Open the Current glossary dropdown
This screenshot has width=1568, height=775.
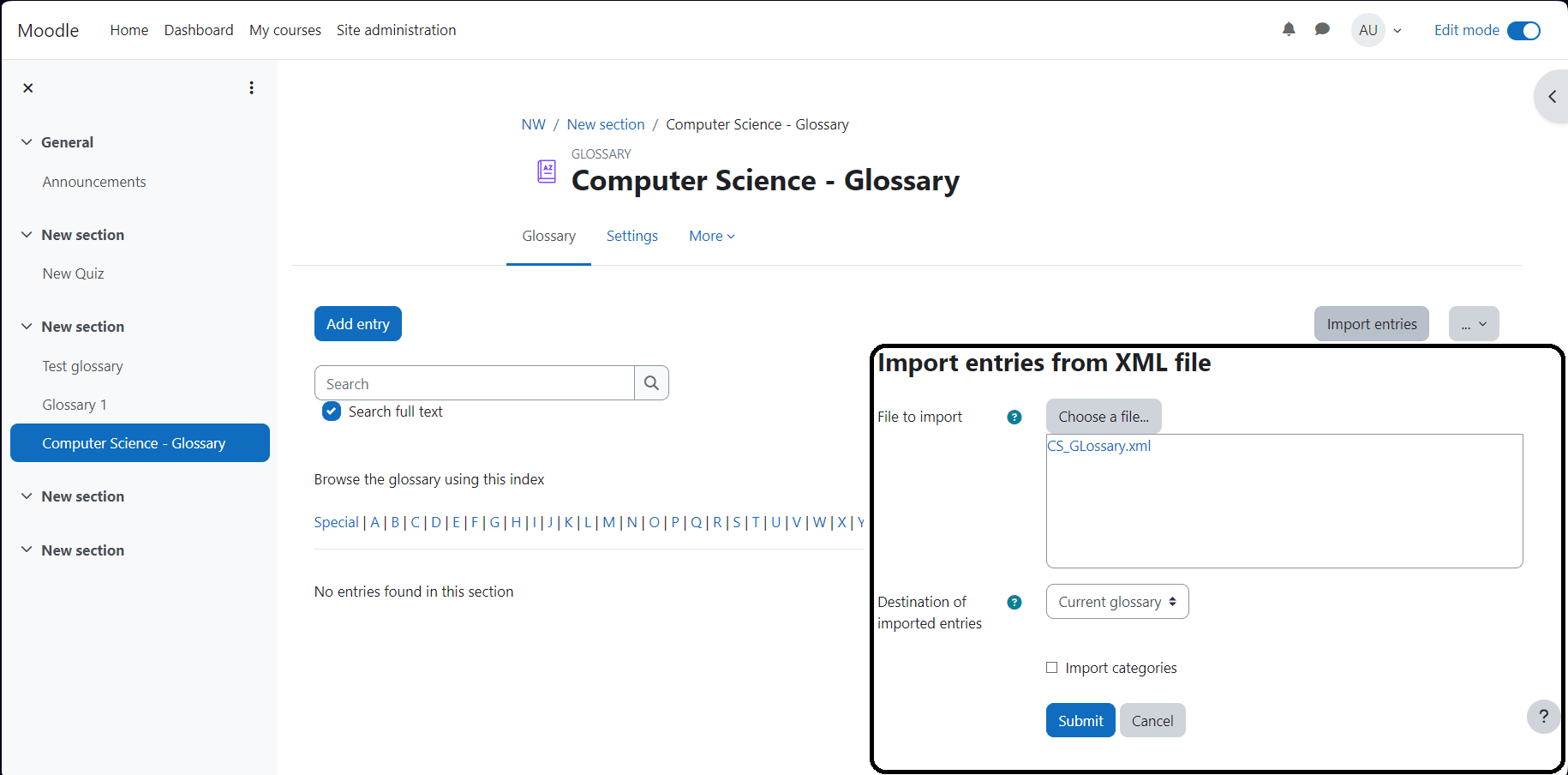[x=1117, y=602]
